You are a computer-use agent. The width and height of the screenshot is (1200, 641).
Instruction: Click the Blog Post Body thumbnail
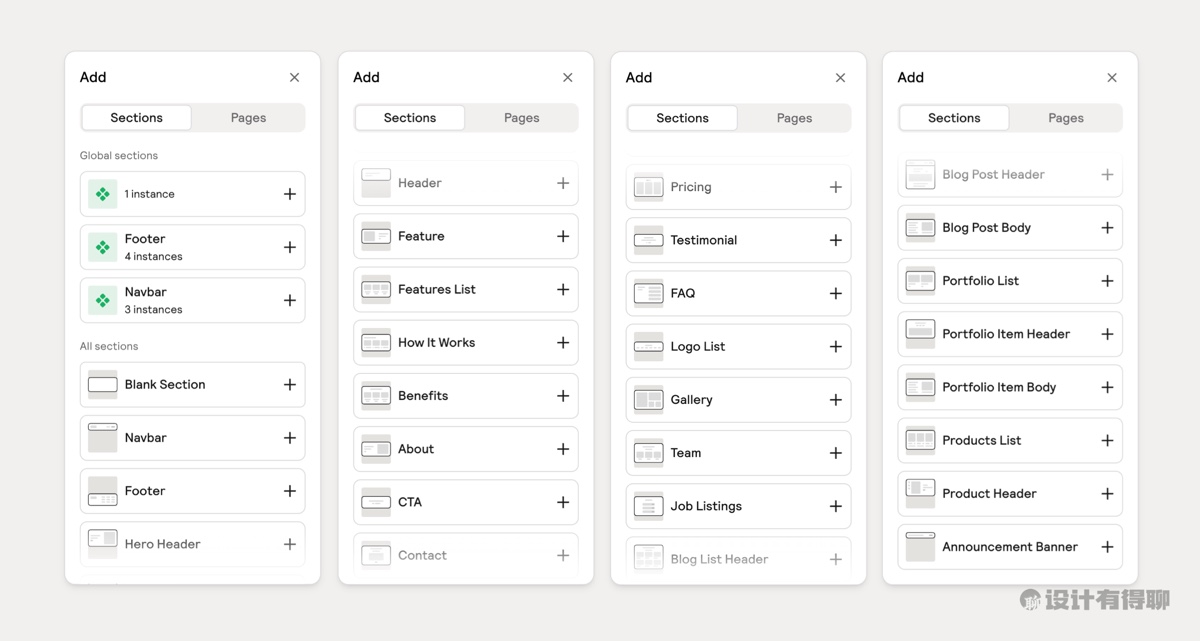click(920, 228)
